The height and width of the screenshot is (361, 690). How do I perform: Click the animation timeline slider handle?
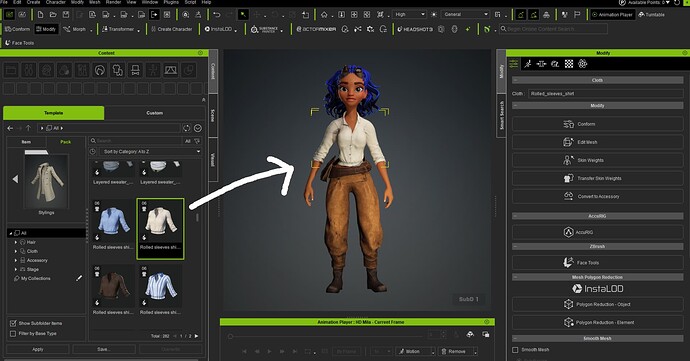pos(230,336)
